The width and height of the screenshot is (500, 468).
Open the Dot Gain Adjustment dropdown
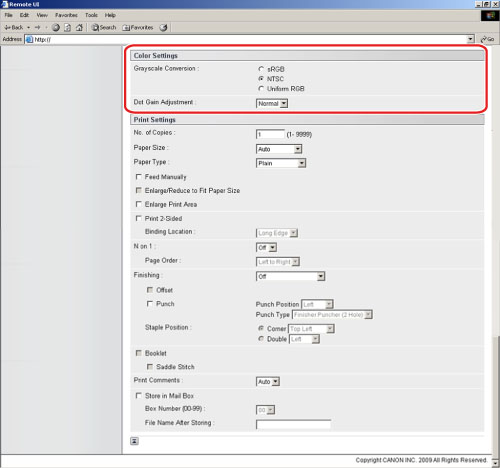click(x=272, y=104)
